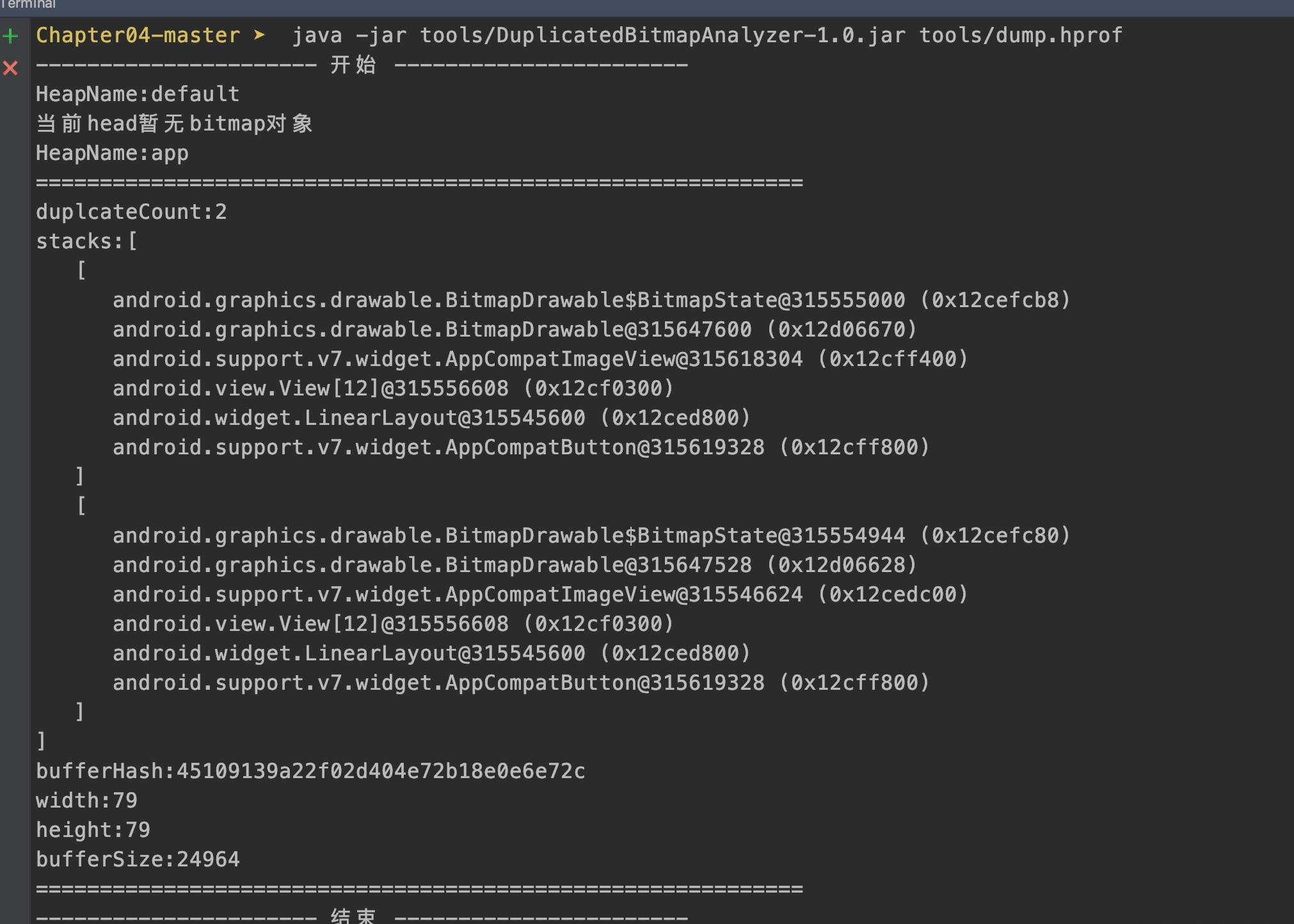Click the 当前head暂无bitmap对象 message line
Viewport: 1294px width, 924px height.
(x=174, y=124)
